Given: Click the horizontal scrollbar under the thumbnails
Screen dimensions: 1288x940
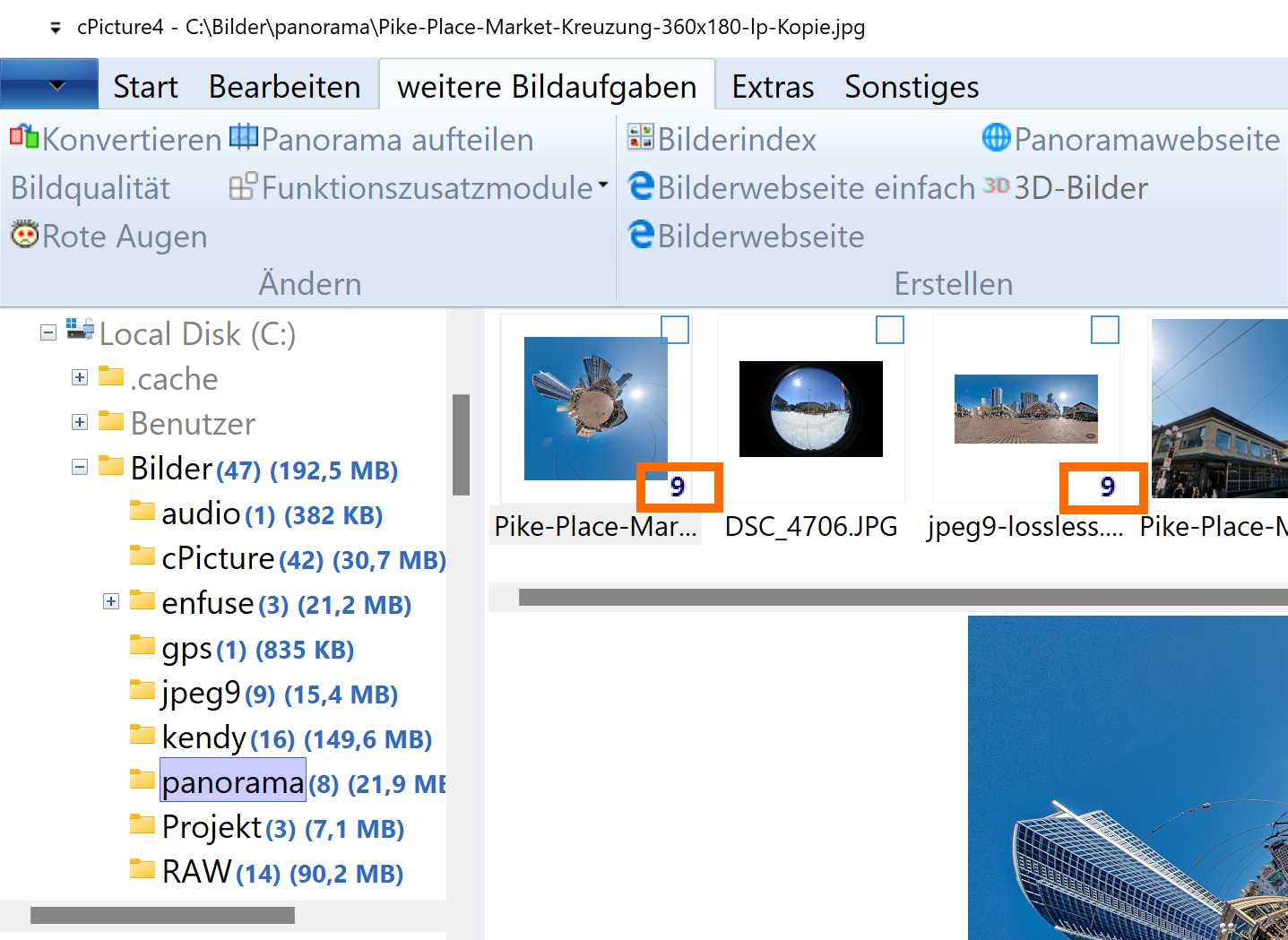Looking at the screenshot, I should (896, 597).
